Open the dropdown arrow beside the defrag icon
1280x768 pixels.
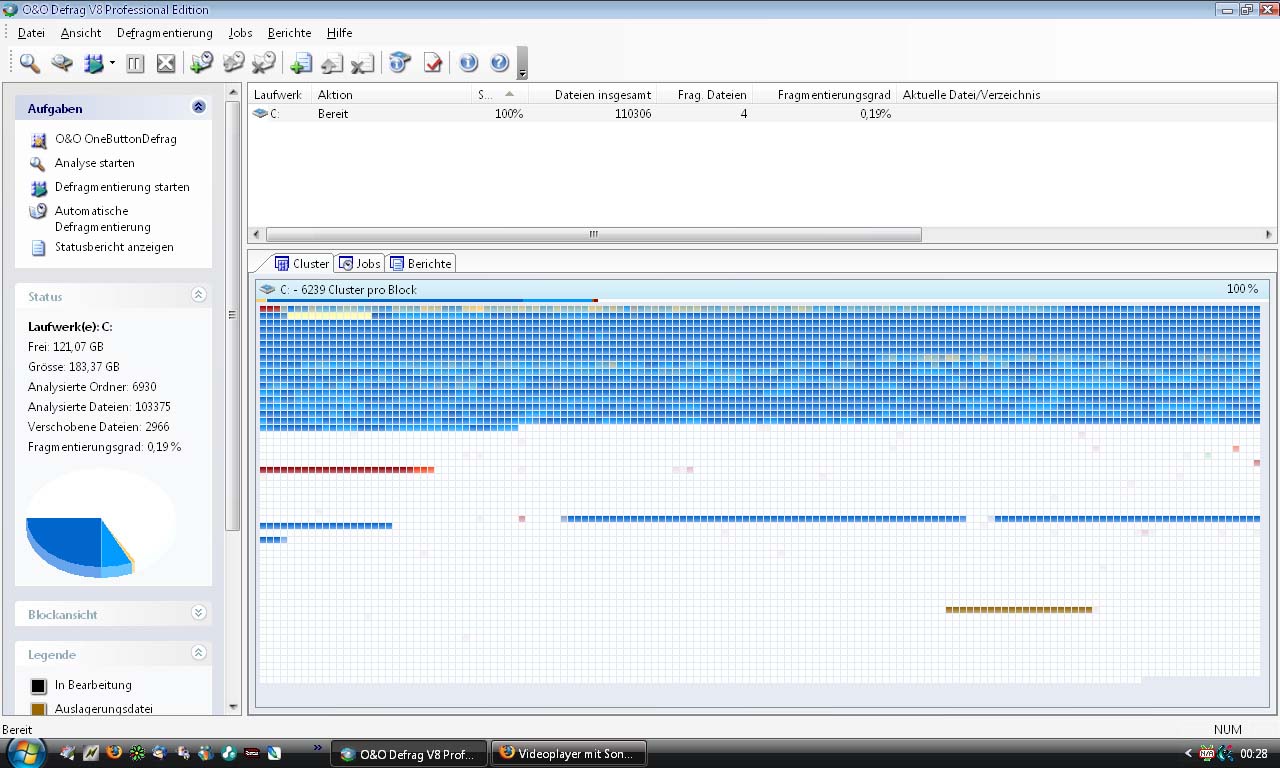113,63
